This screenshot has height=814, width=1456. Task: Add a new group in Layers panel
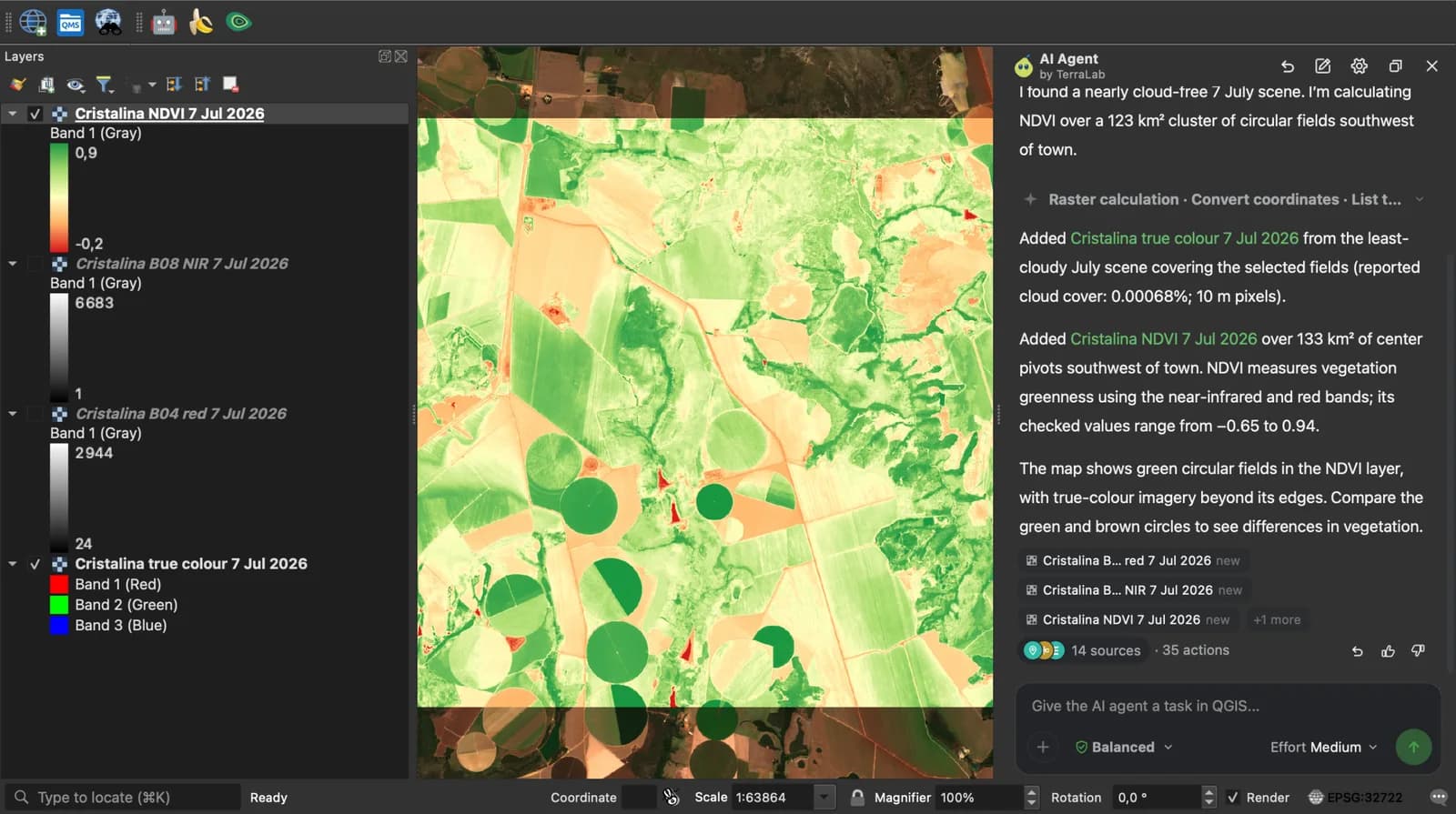point(46,85)
